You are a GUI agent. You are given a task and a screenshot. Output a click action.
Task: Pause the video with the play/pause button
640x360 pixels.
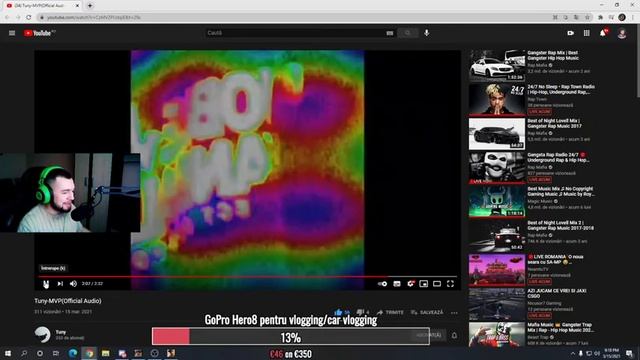[46, 284]
